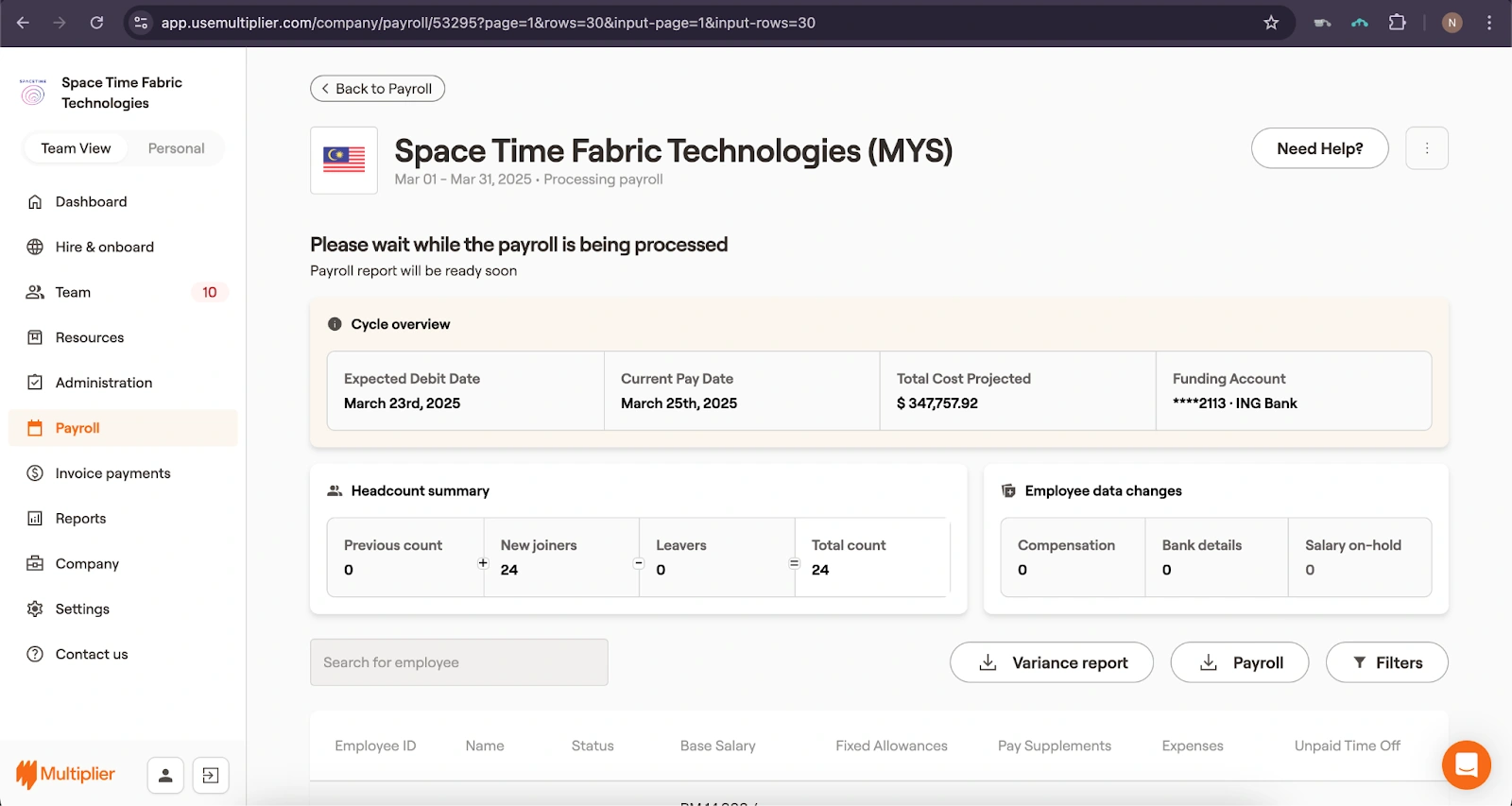The width and height of the screenshot is (1512, 806).
Task: Click the Team people icon
Action: pos(35,292)
